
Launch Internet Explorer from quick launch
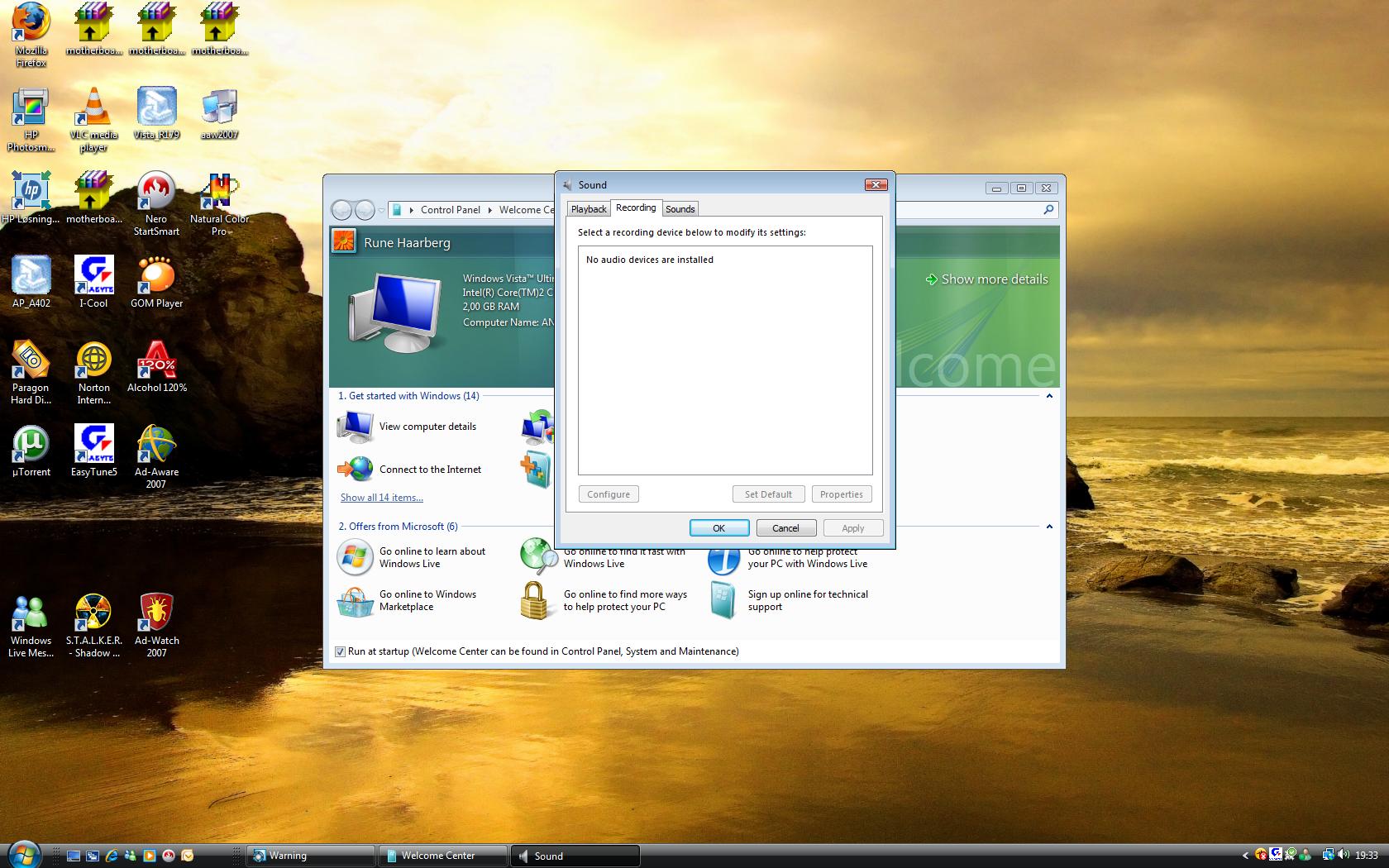pos(112,856)
